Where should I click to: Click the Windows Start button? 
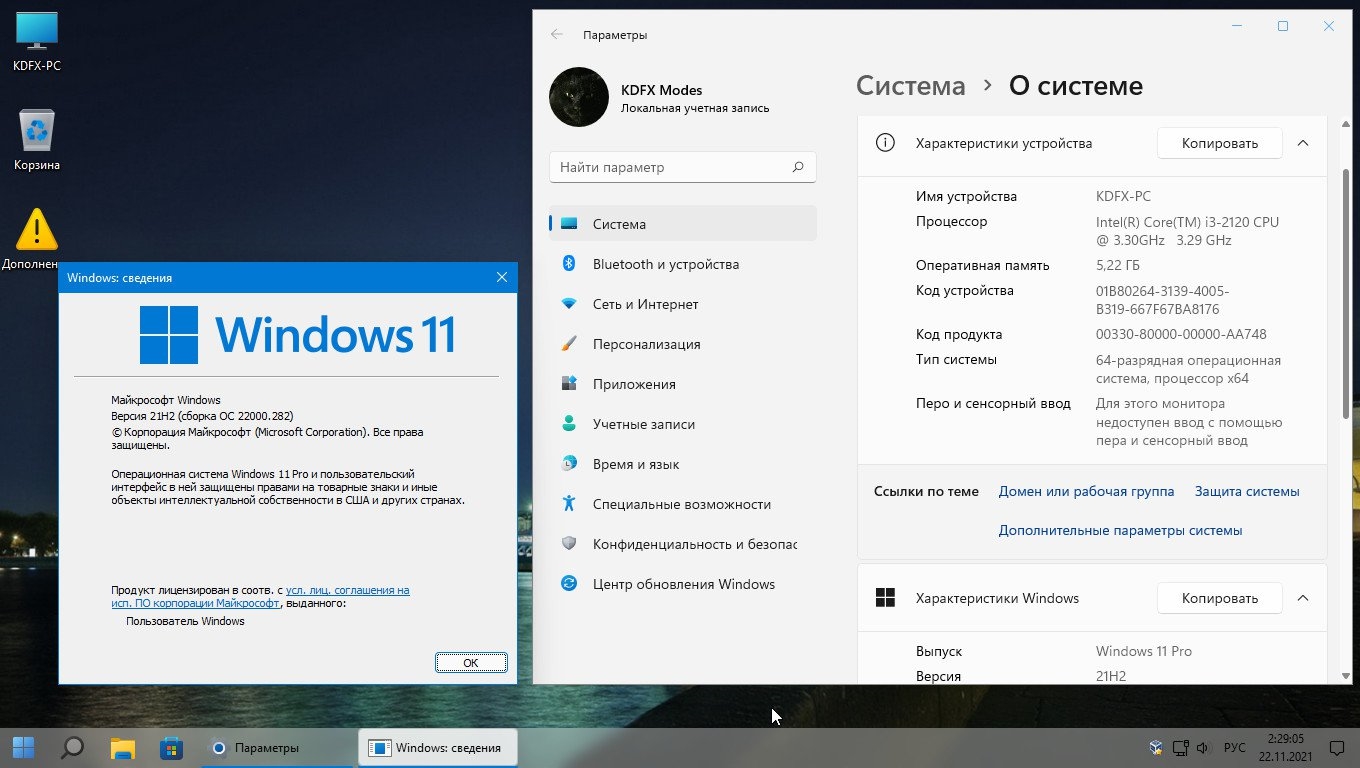click(x=23, y=748)
